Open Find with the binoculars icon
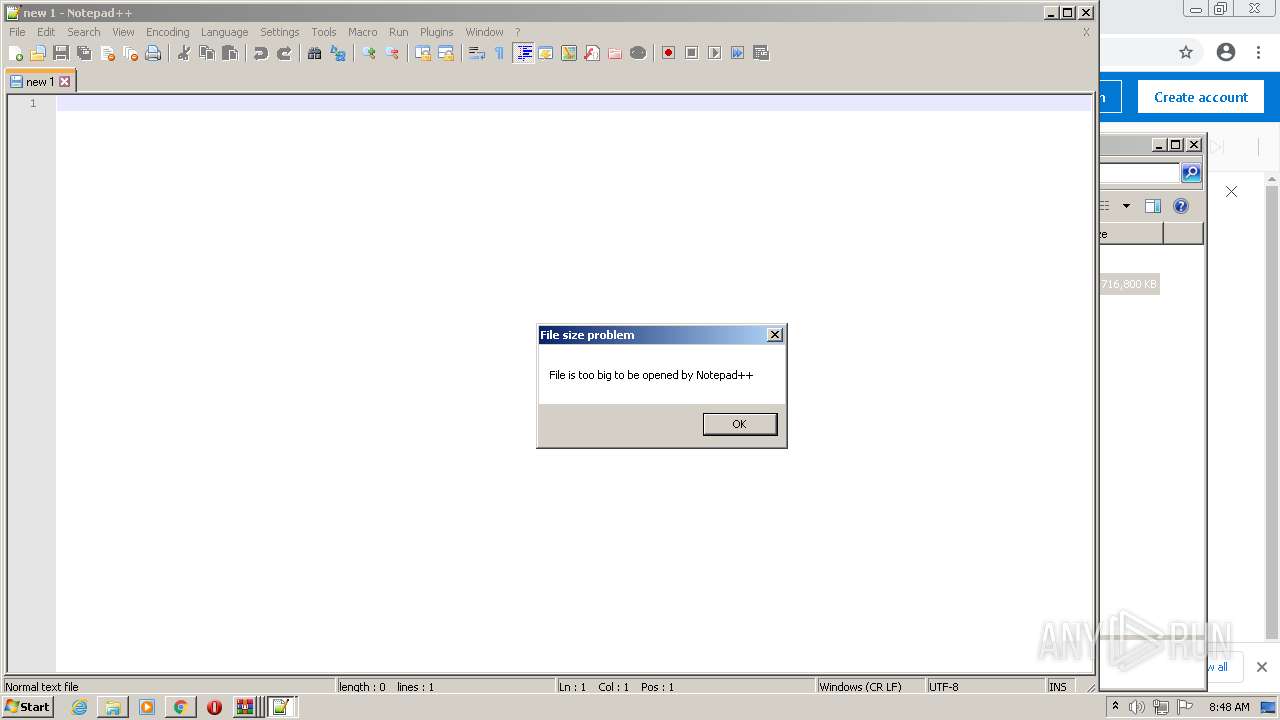Screen dimensions: 1280x720 [x=315, y=53]
